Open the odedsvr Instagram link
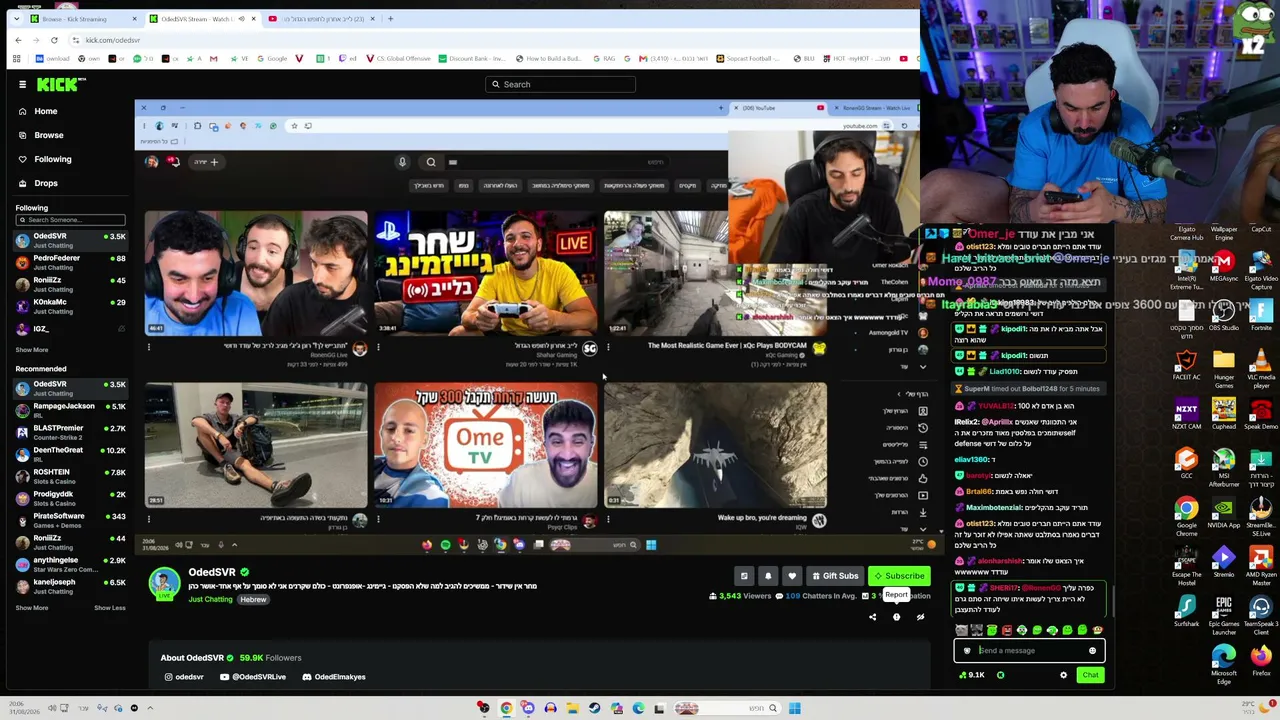Viewport: 1280px width, 720px height. [x=184, y=677]
